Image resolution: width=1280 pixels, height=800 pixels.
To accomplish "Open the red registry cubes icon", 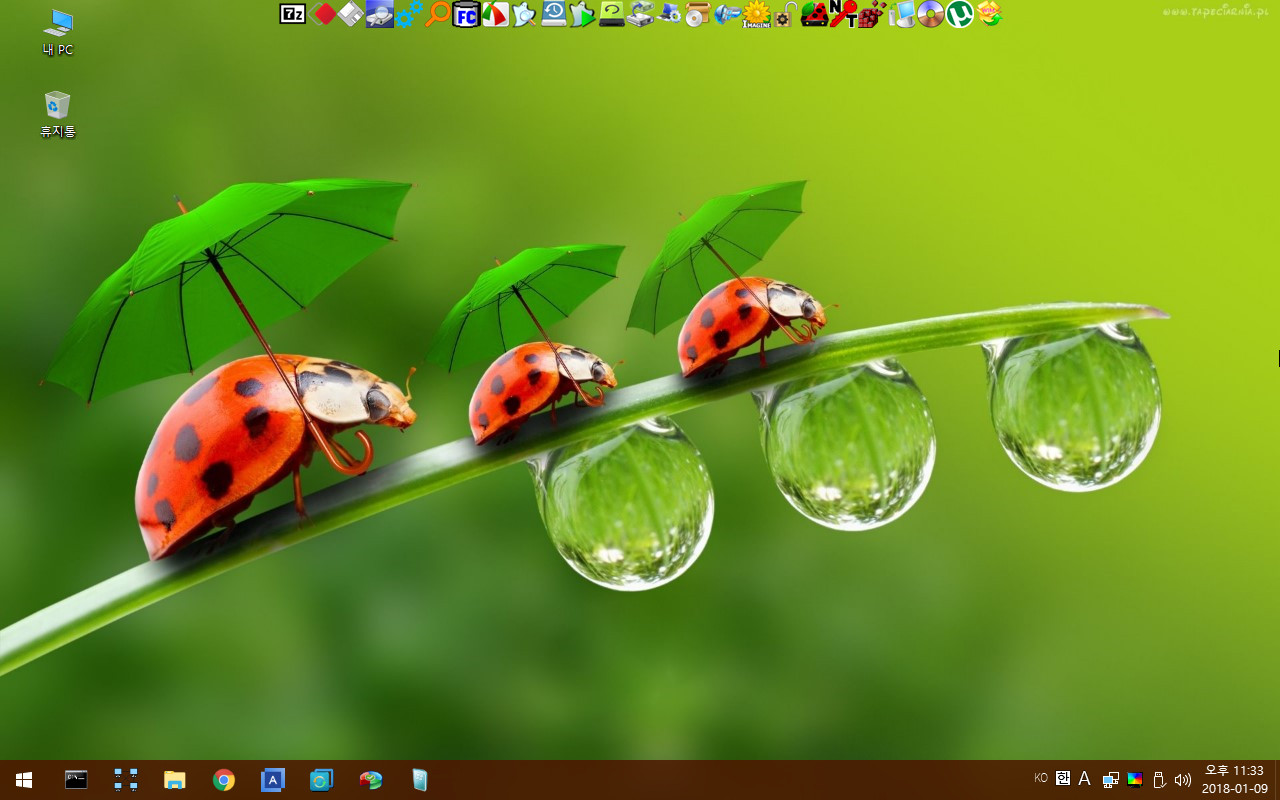I will point(873,14).
